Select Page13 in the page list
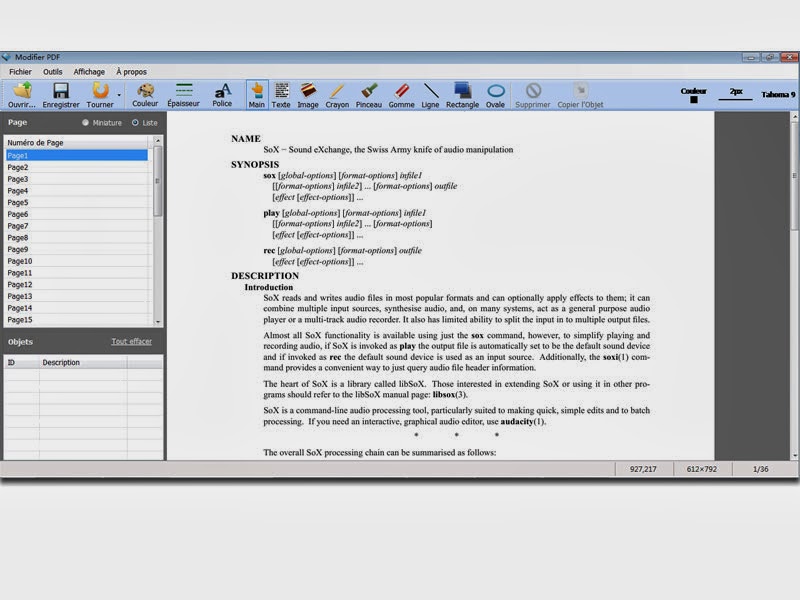Viewport: 800px width, 600px height. point(77,296)
